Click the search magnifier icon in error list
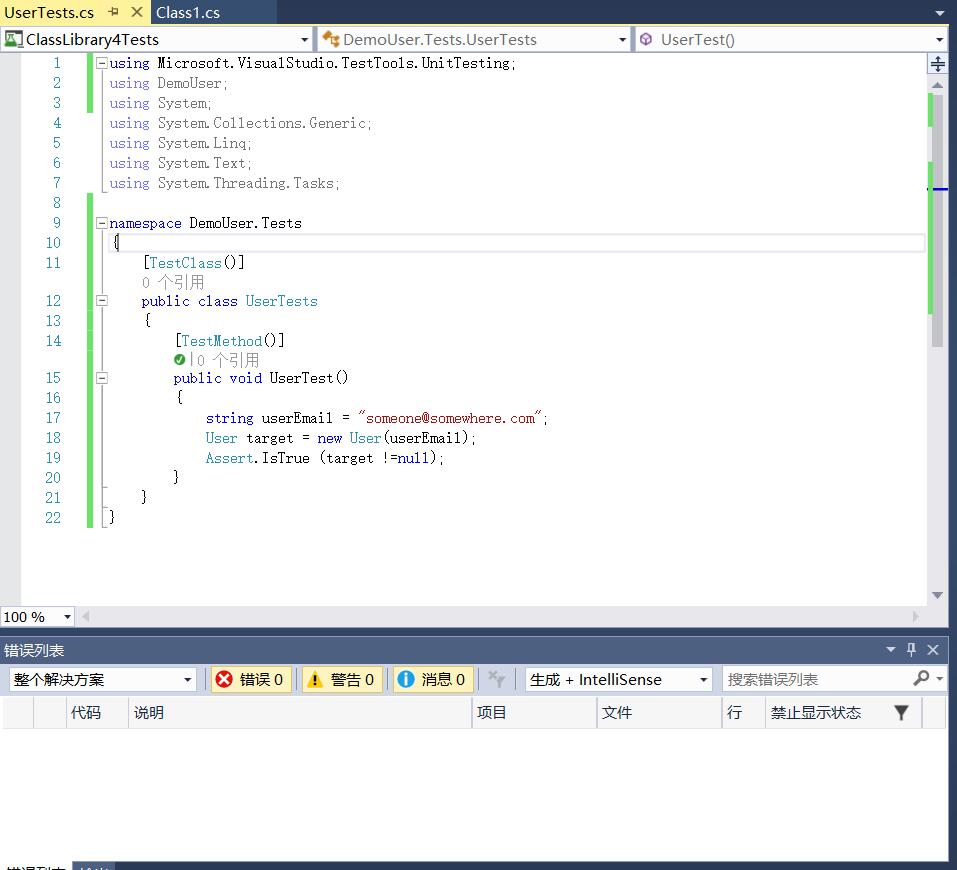This screenshot has height=870, width=957. pyautogui.click(x=921, y=679)
